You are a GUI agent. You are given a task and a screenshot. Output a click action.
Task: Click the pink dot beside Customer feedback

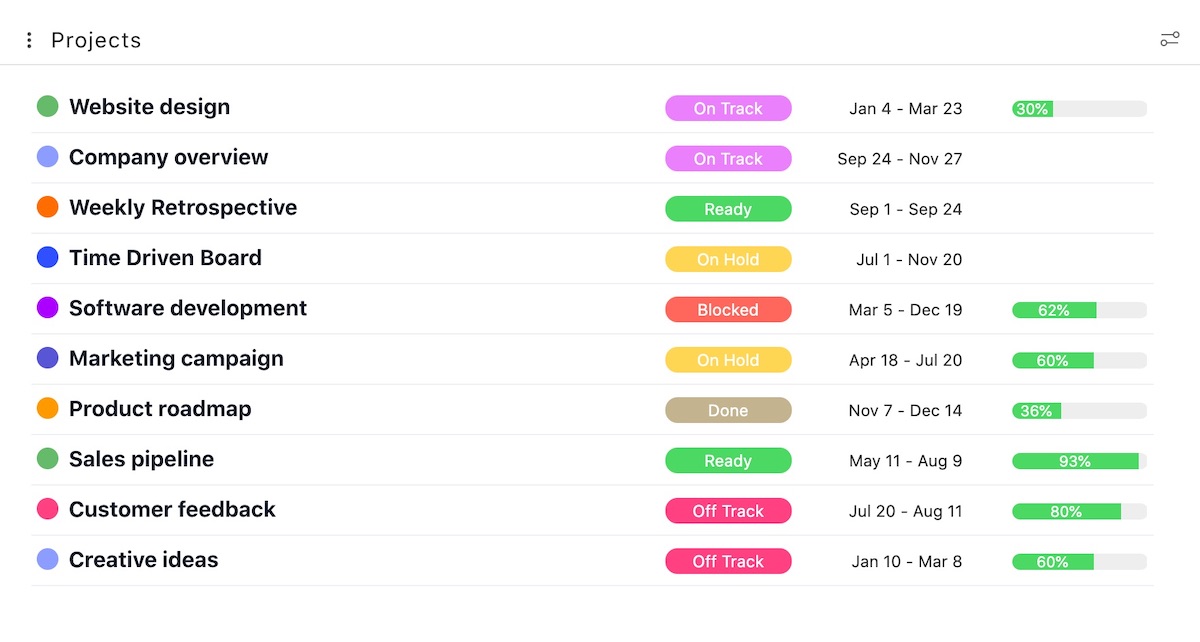[47, 509]
